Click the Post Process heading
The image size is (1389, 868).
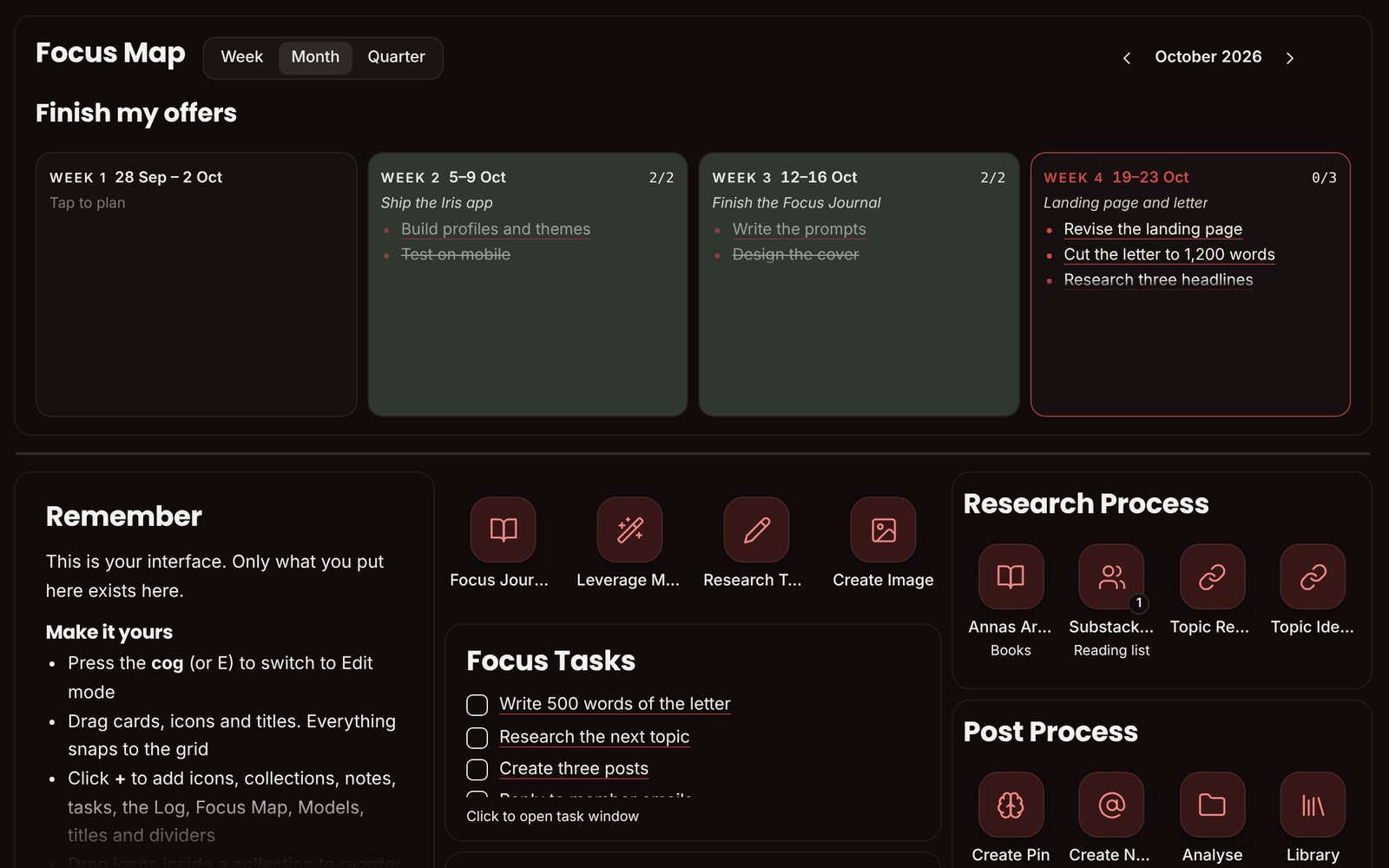pos(1050,733)
